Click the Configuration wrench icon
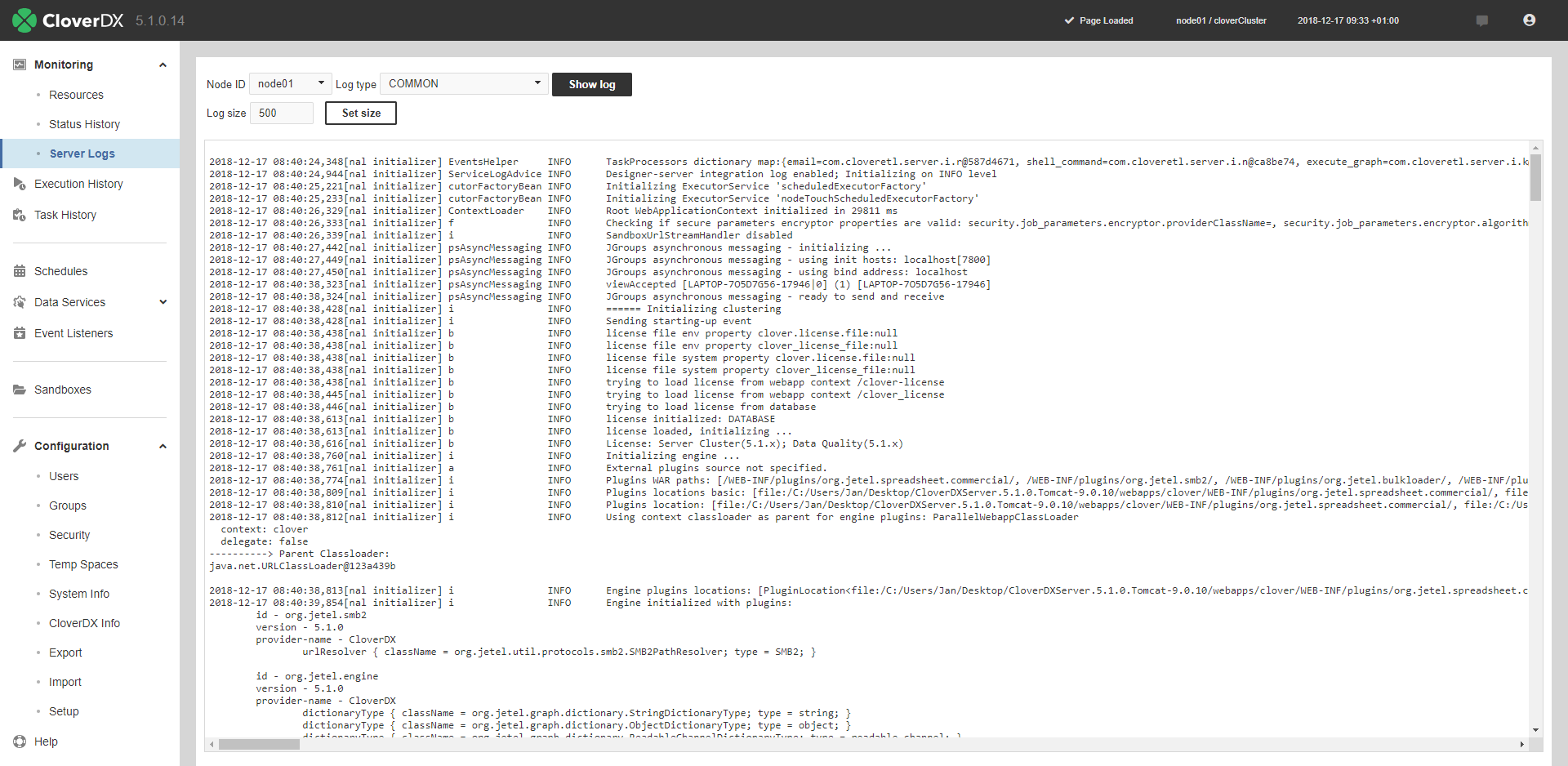1568x766 pixels. [20, 446]
